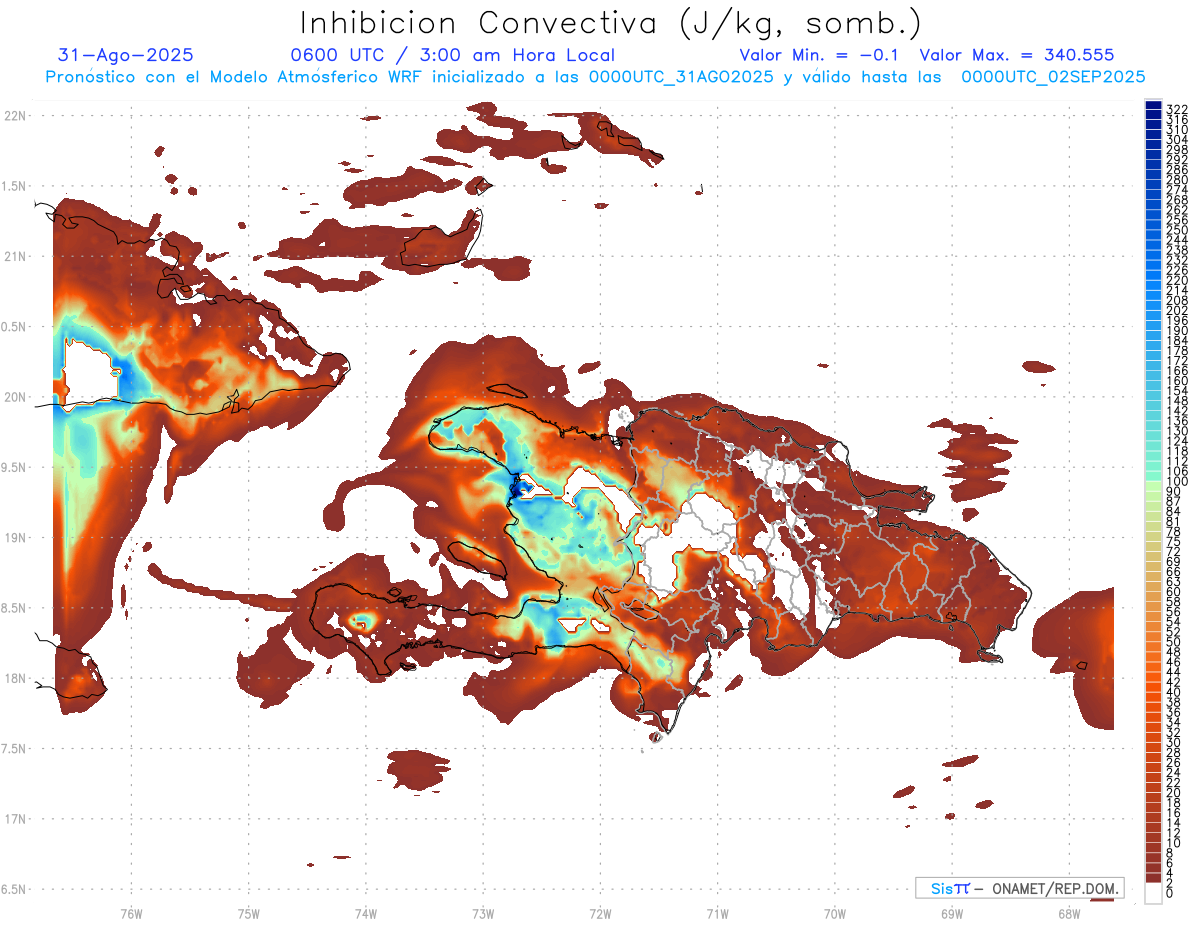
Task: Click the "71W" longitude label
Action: pyautogui.click(x=717, y=913)
